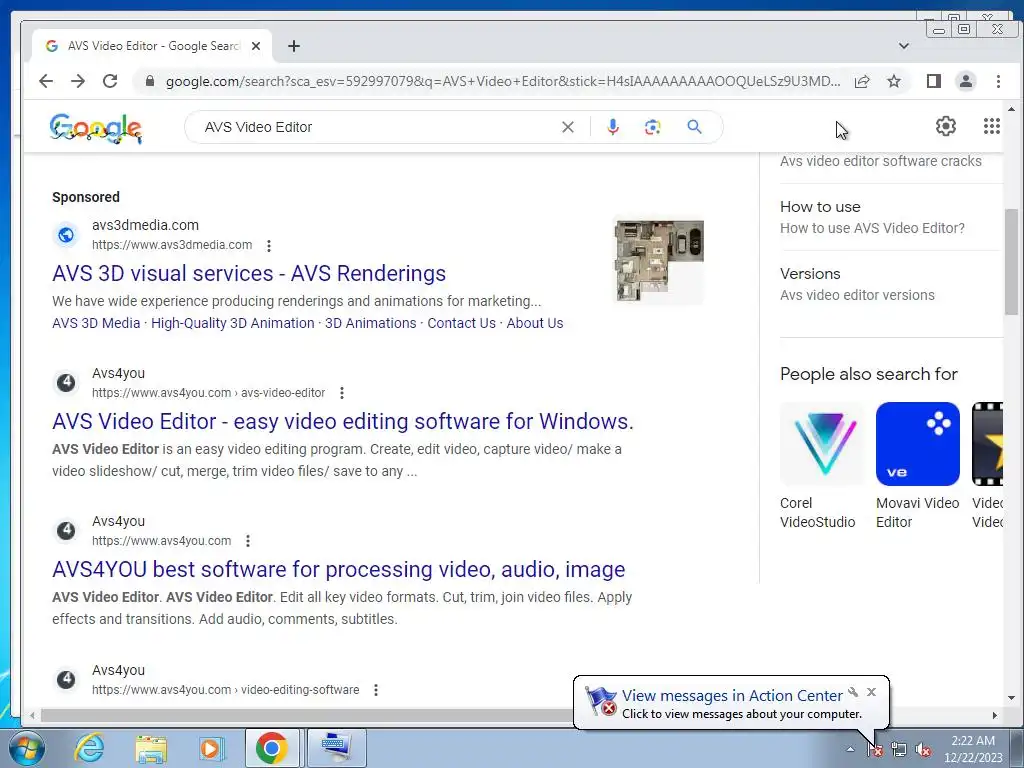Image resolution: width=1024 pixels, height=768 pixels.
Task: Open the Windows Start menu
Action: (27, 748)
